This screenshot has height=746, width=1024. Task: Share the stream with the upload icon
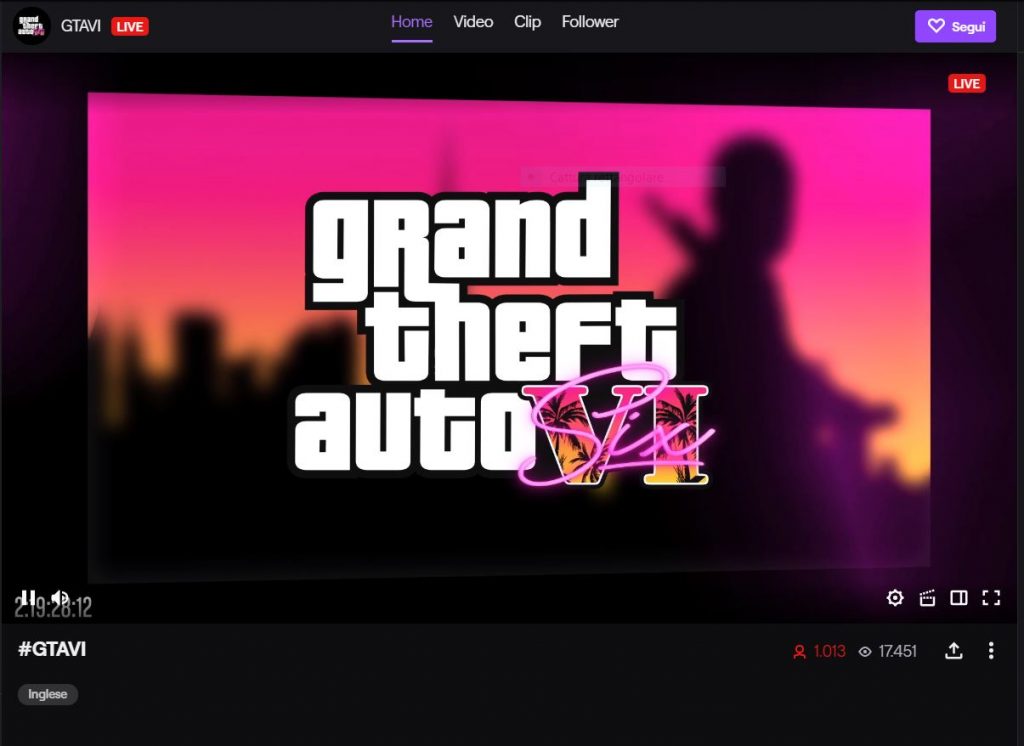(x=953, y=651)
